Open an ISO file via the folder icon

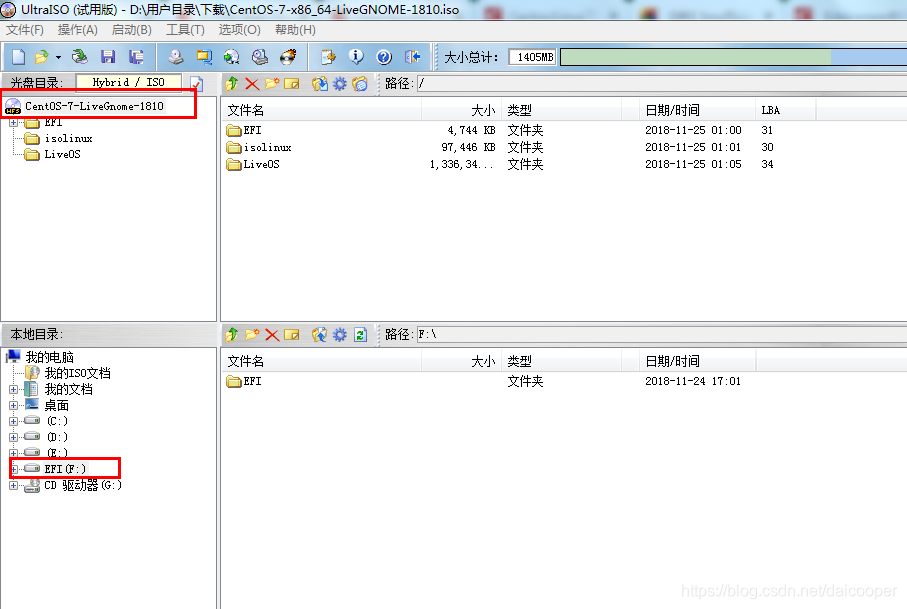pos(41,57)
